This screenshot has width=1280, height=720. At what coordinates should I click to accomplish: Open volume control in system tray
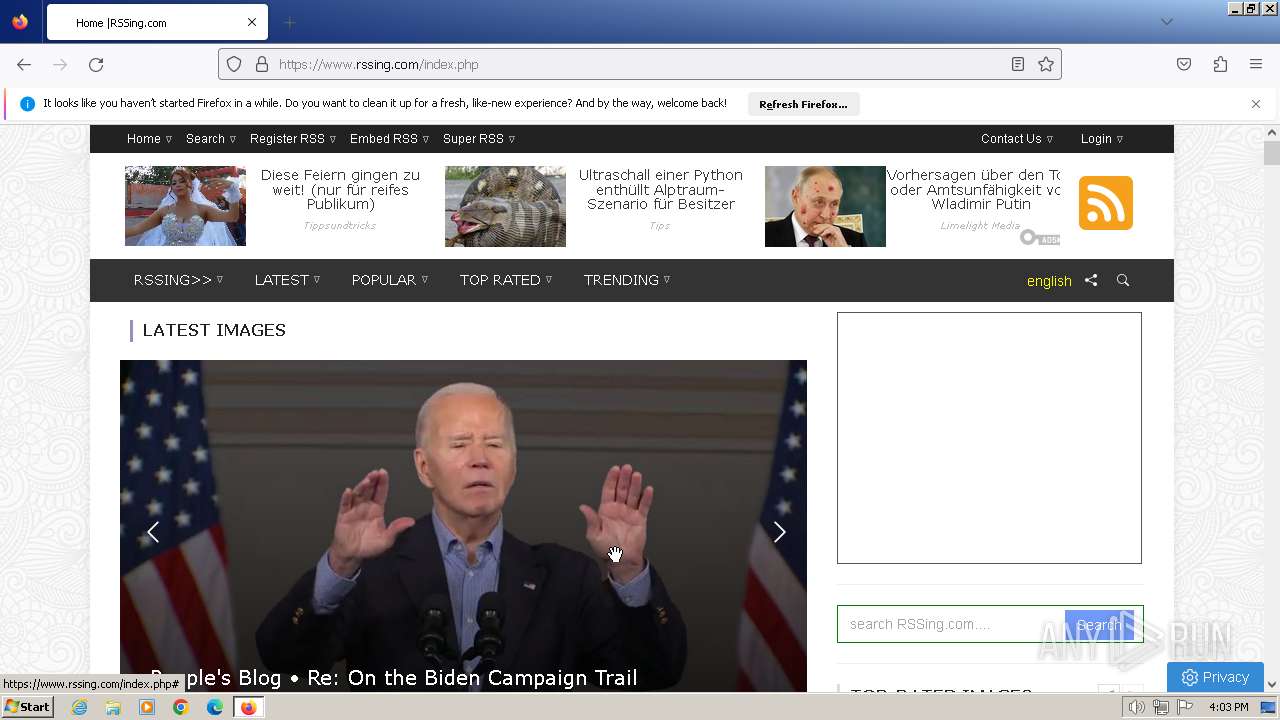pyautogui.click(x=1137, y=707)
